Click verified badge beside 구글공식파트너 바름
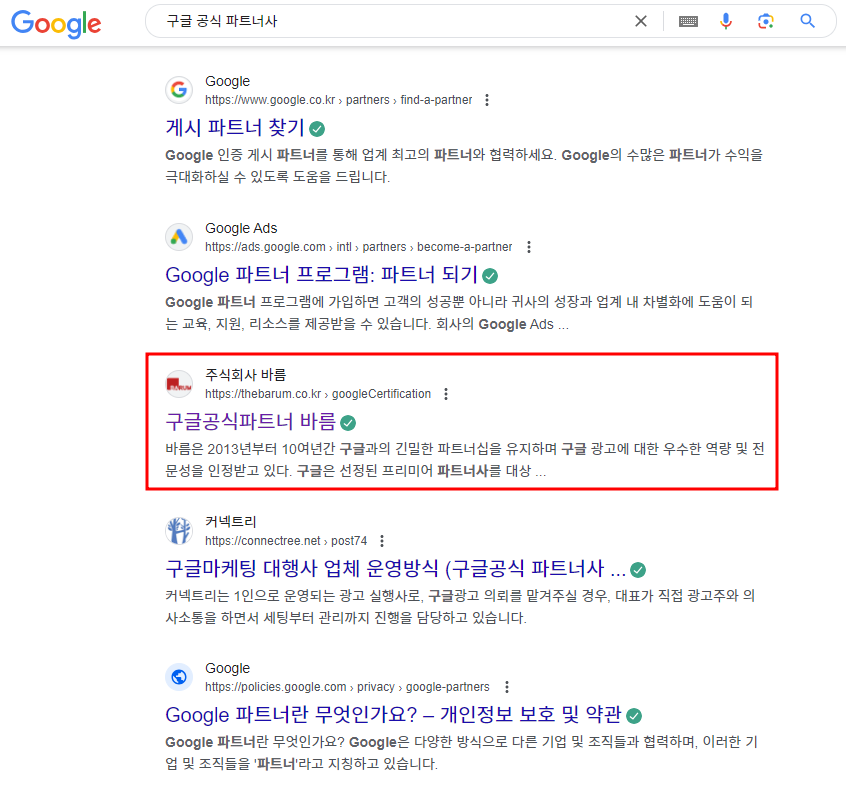846x792 pixels. [x=348, y=422]
